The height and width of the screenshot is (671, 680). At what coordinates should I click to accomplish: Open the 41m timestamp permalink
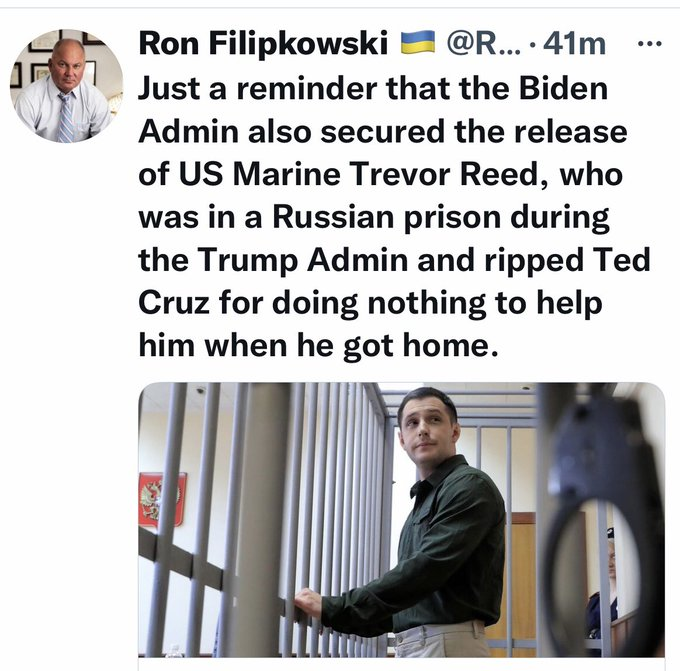574,43
